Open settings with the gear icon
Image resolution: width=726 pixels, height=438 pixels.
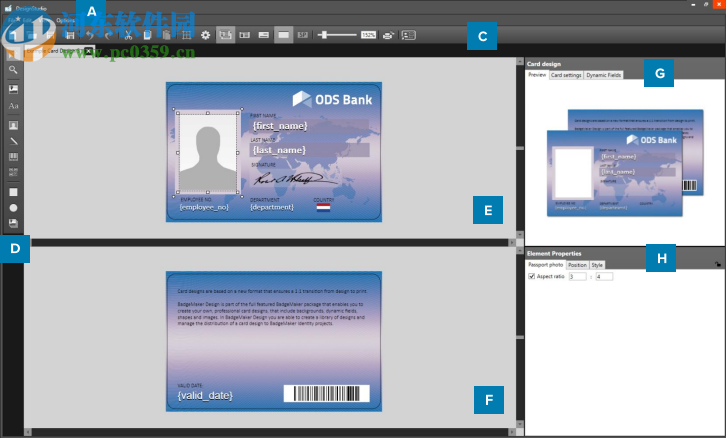206,35
